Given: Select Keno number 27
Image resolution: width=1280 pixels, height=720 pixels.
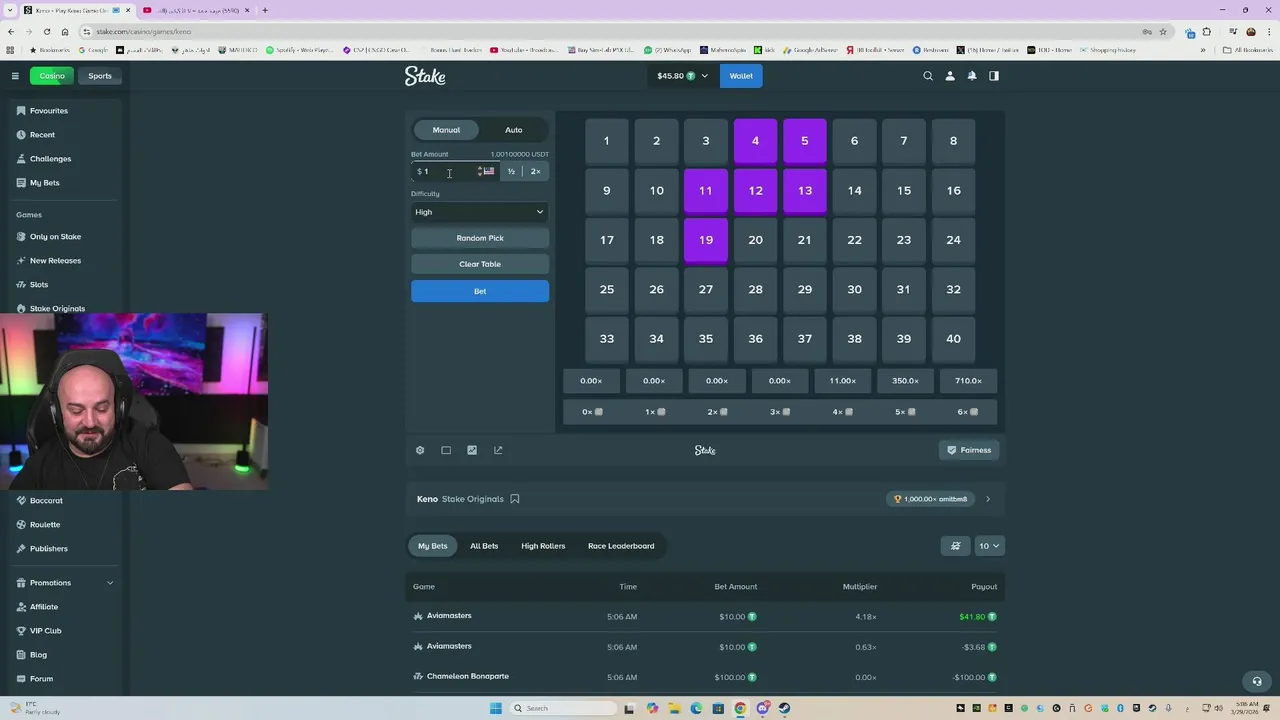Looking at the screenshot, I should pyautogui.click(x=706, y=290).
